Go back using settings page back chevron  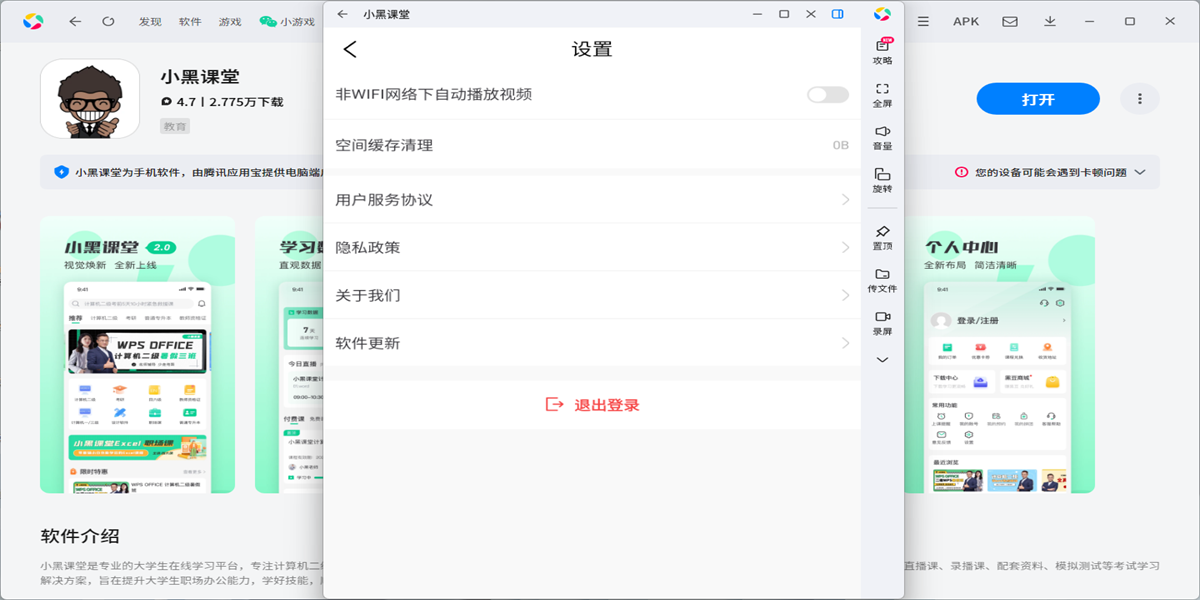(x=350, y=49)
